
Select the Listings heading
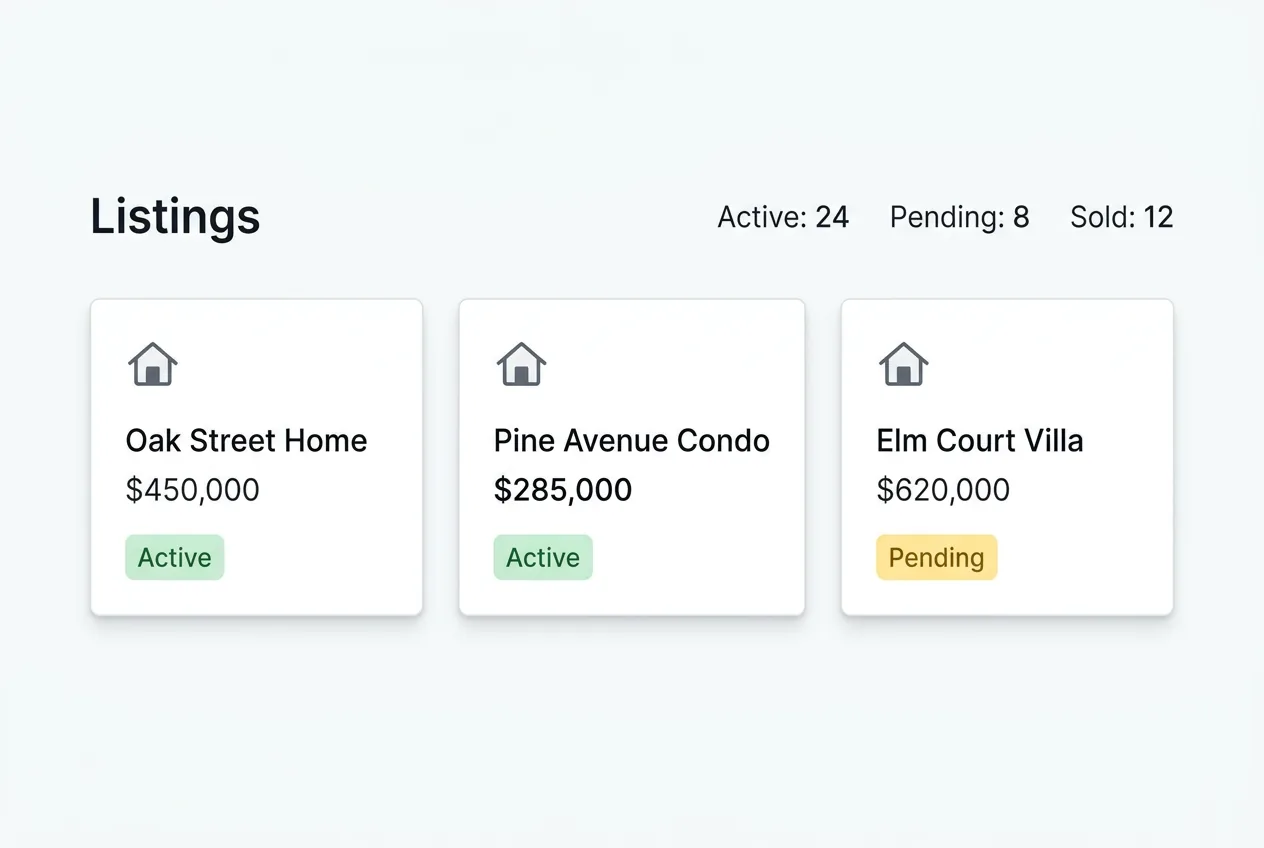pos(174,217)
